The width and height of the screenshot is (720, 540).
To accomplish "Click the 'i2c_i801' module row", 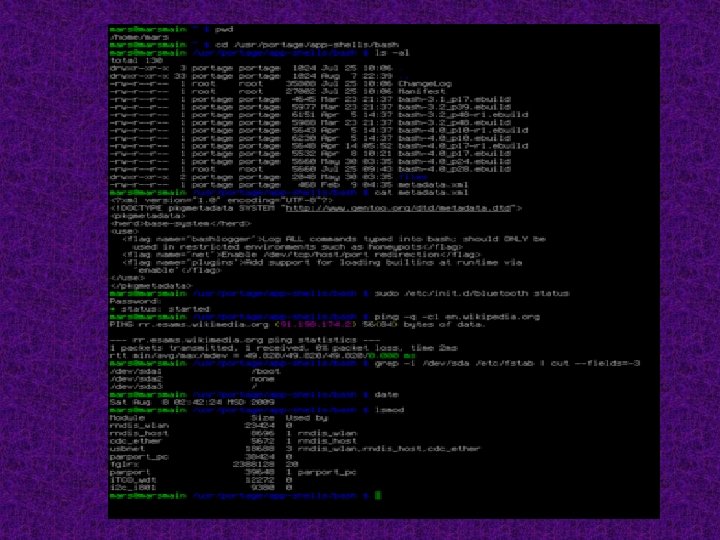I will (x=201, y=488).
